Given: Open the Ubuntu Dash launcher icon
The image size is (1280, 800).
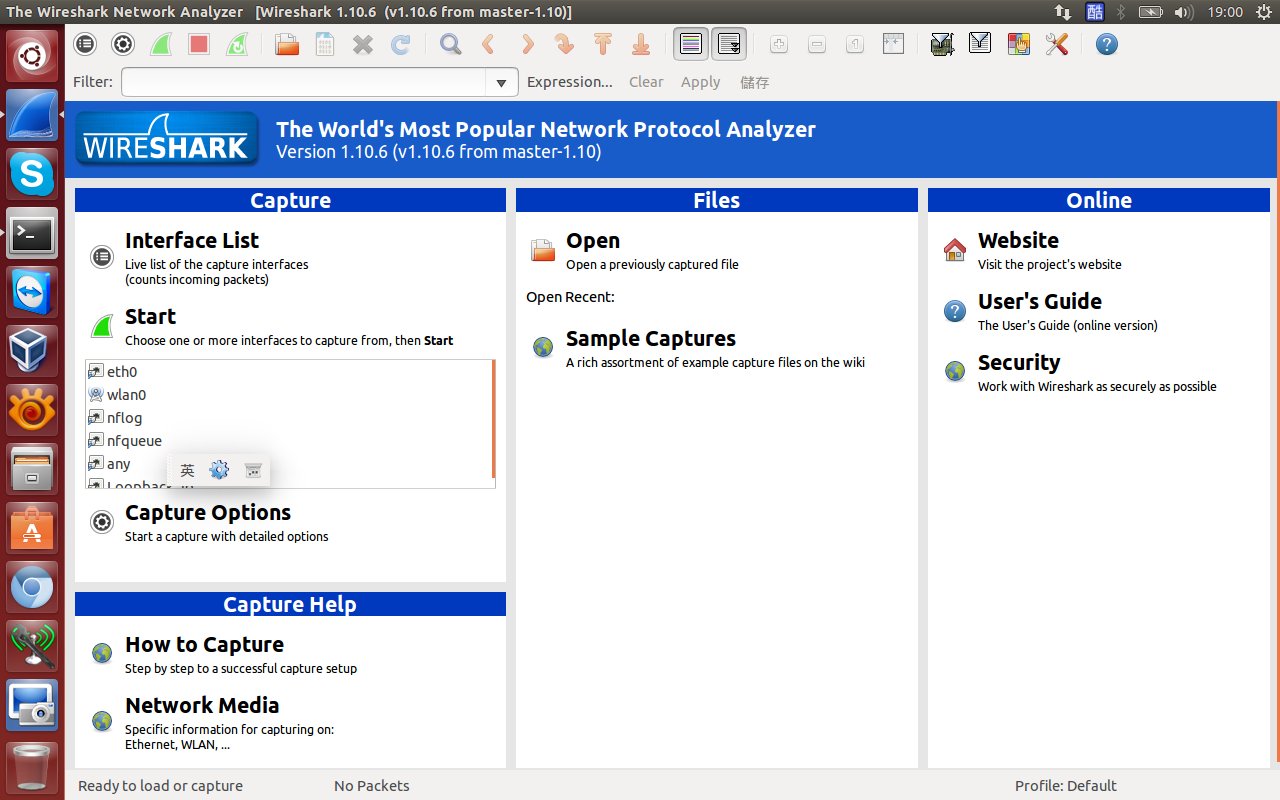Looking at the screenshot, I should coord(32,56).
